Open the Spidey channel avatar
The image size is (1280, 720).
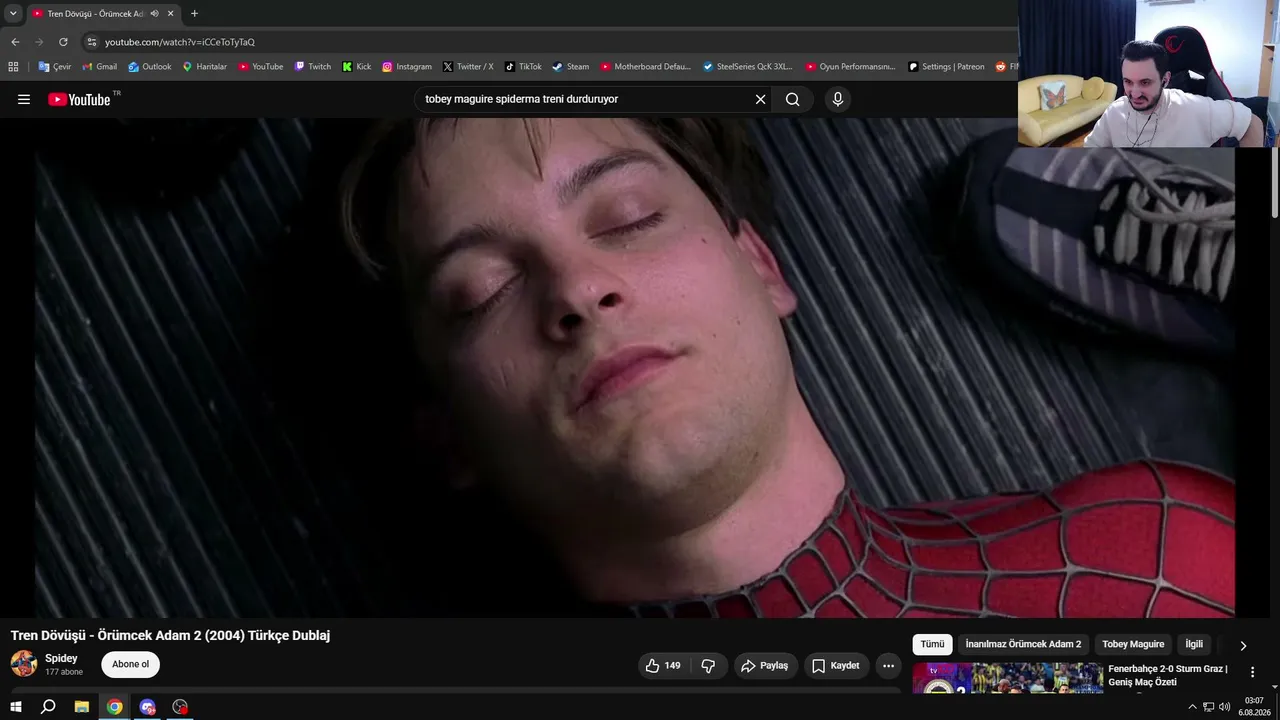24,664
